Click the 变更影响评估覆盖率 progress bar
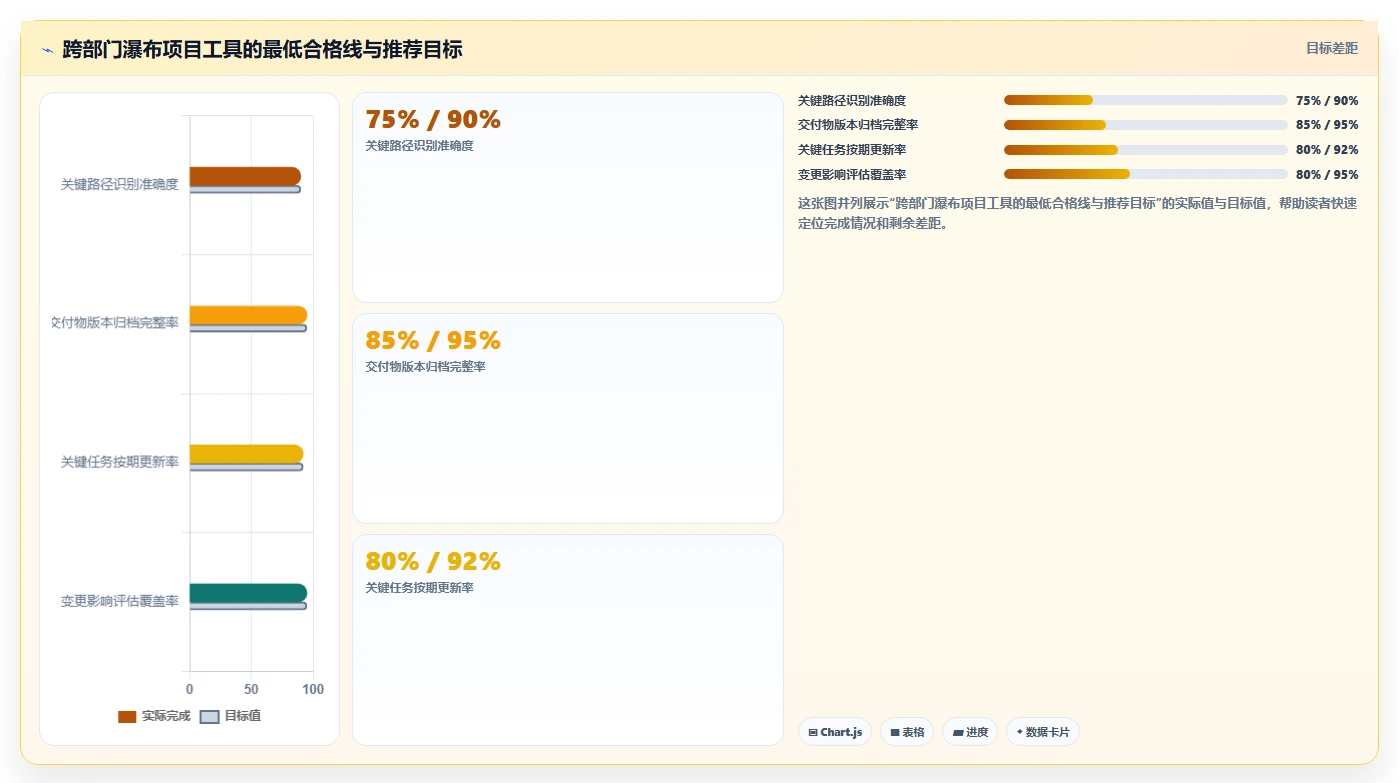The height and width of the screenshot is (783, 1399). pos(1146,174)
